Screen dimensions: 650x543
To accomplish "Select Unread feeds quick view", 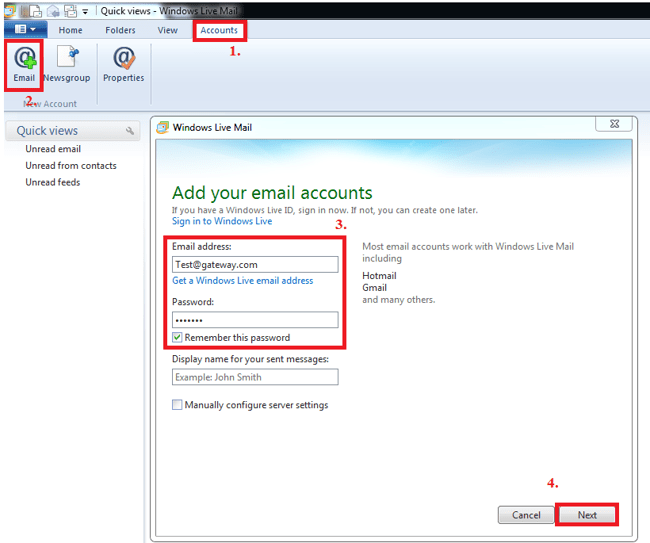I will (53, 182).
